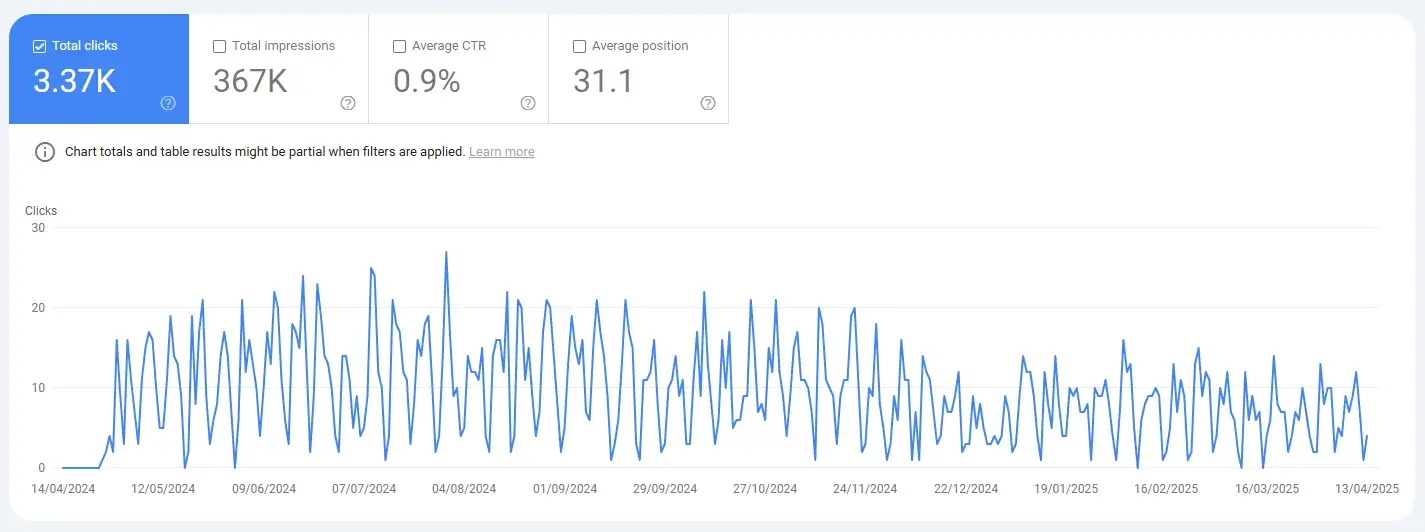Screen dimensions: 1425x532
Task: Click the Clicks y-axis title
Action: pyautogui.click(x=41, y=211)
